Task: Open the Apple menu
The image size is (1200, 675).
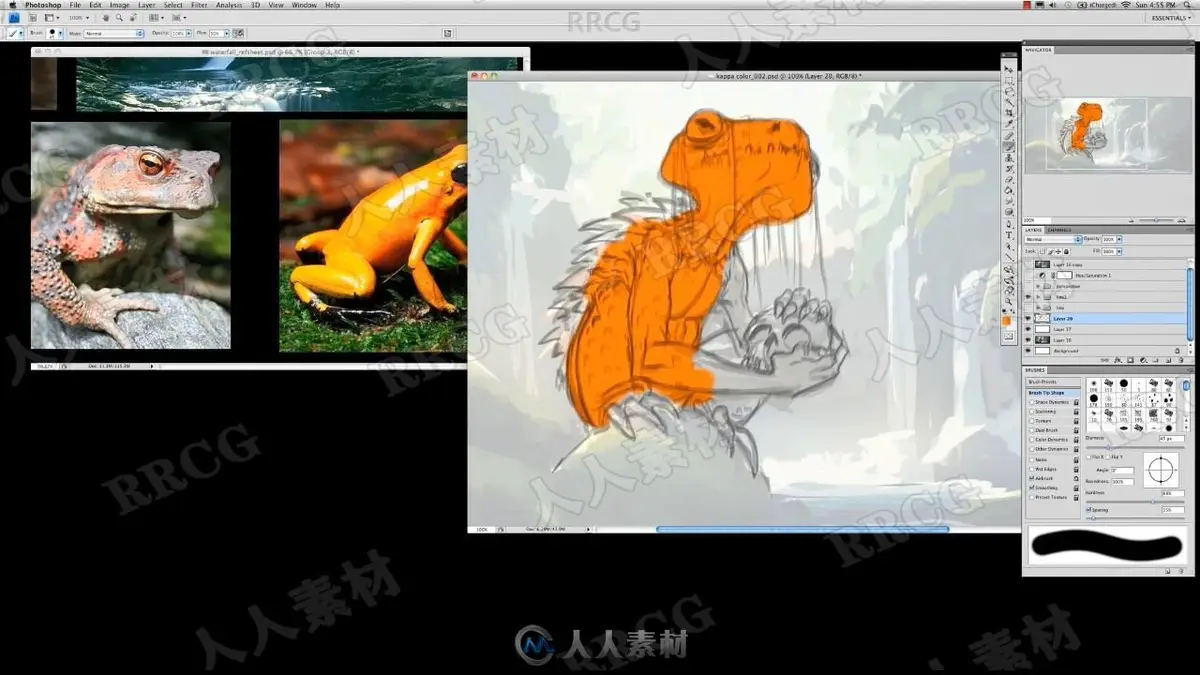Action: click(x=12, y=5)
